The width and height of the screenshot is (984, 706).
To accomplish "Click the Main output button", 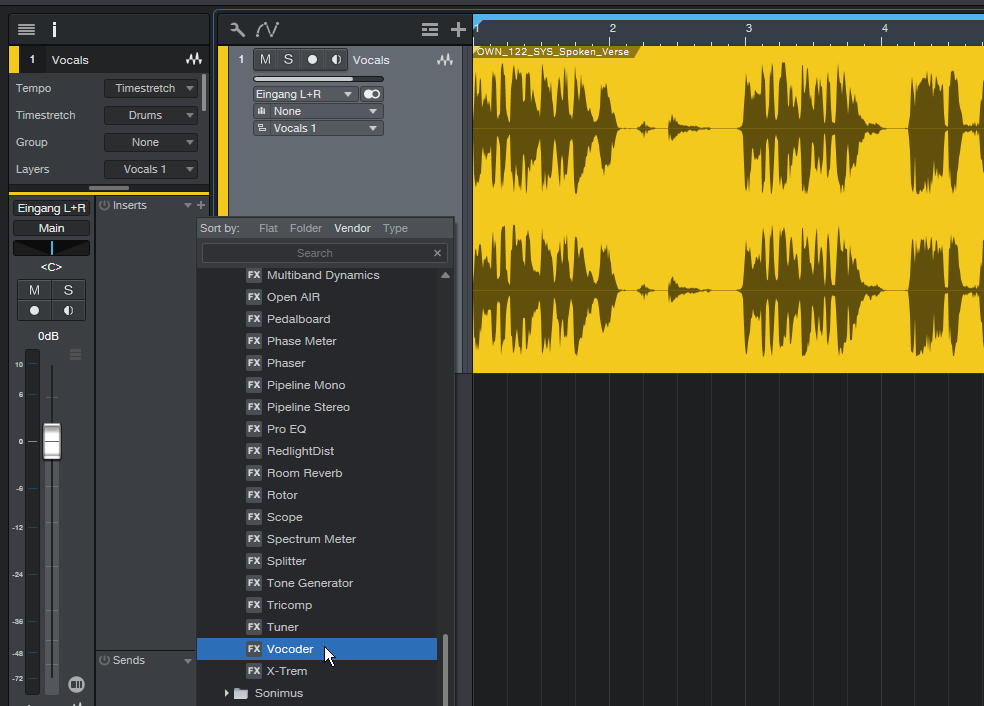I will tap(51, 228).
